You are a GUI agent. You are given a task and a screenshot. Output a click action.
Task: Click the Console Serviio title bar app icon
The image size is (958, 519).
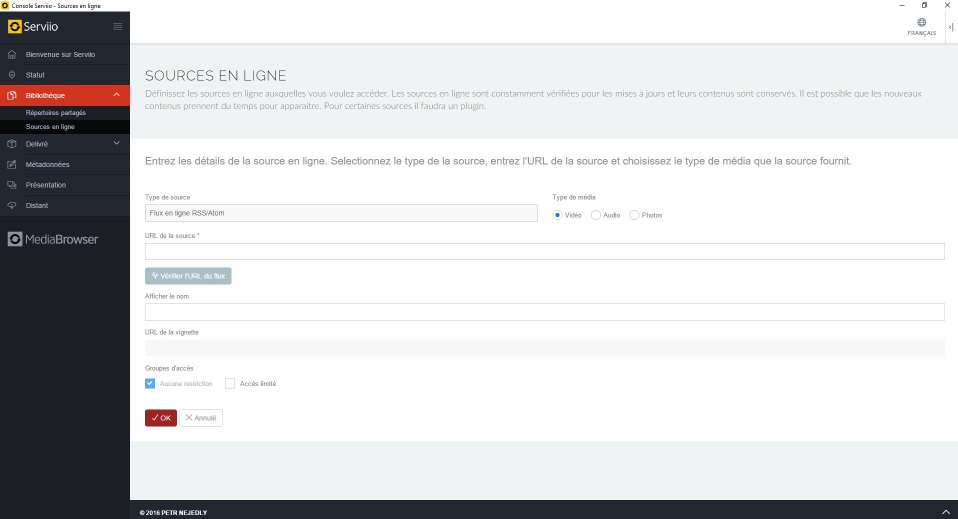(5, 6)
